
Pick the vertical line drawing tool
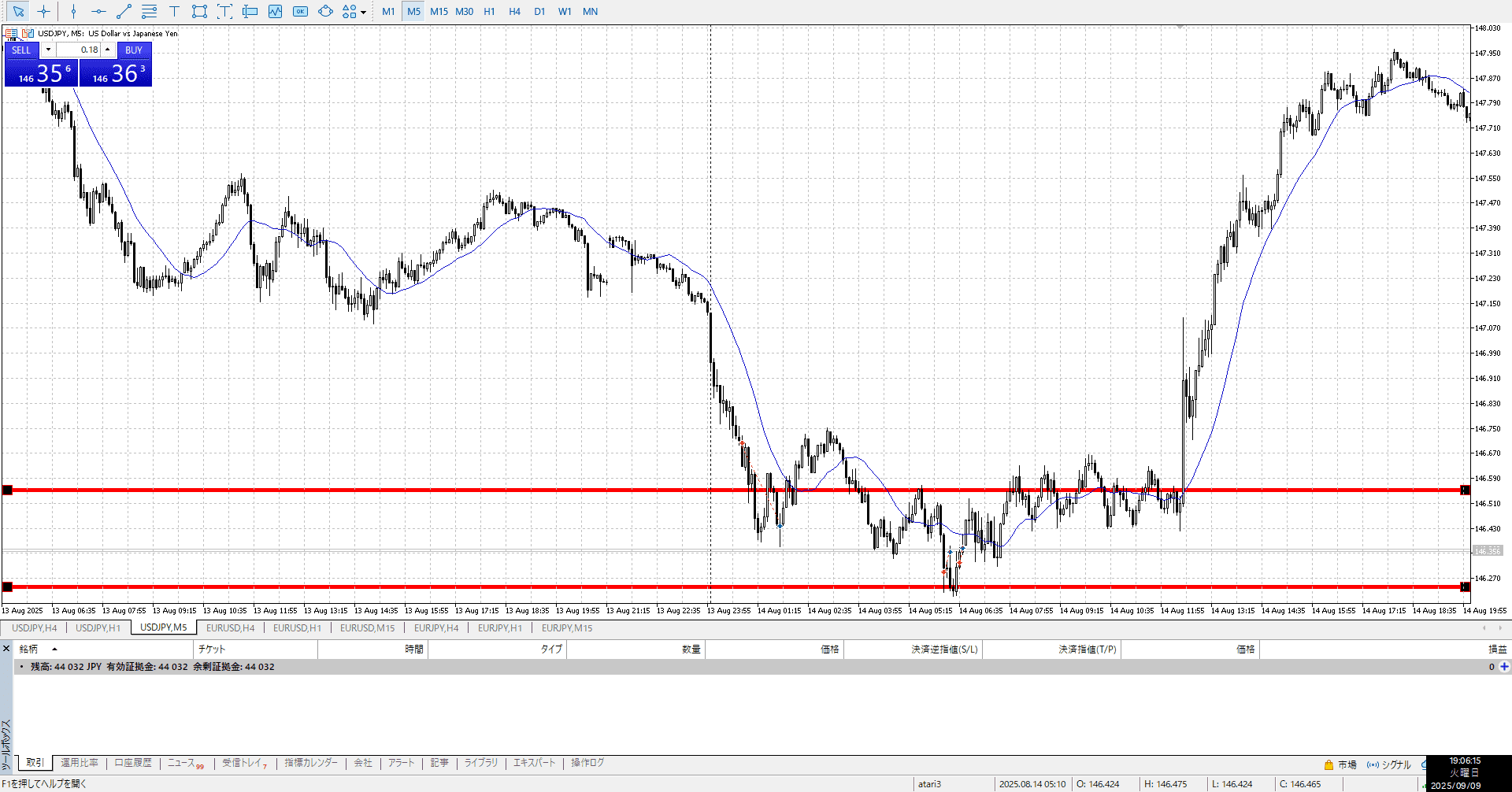point(73,12)
